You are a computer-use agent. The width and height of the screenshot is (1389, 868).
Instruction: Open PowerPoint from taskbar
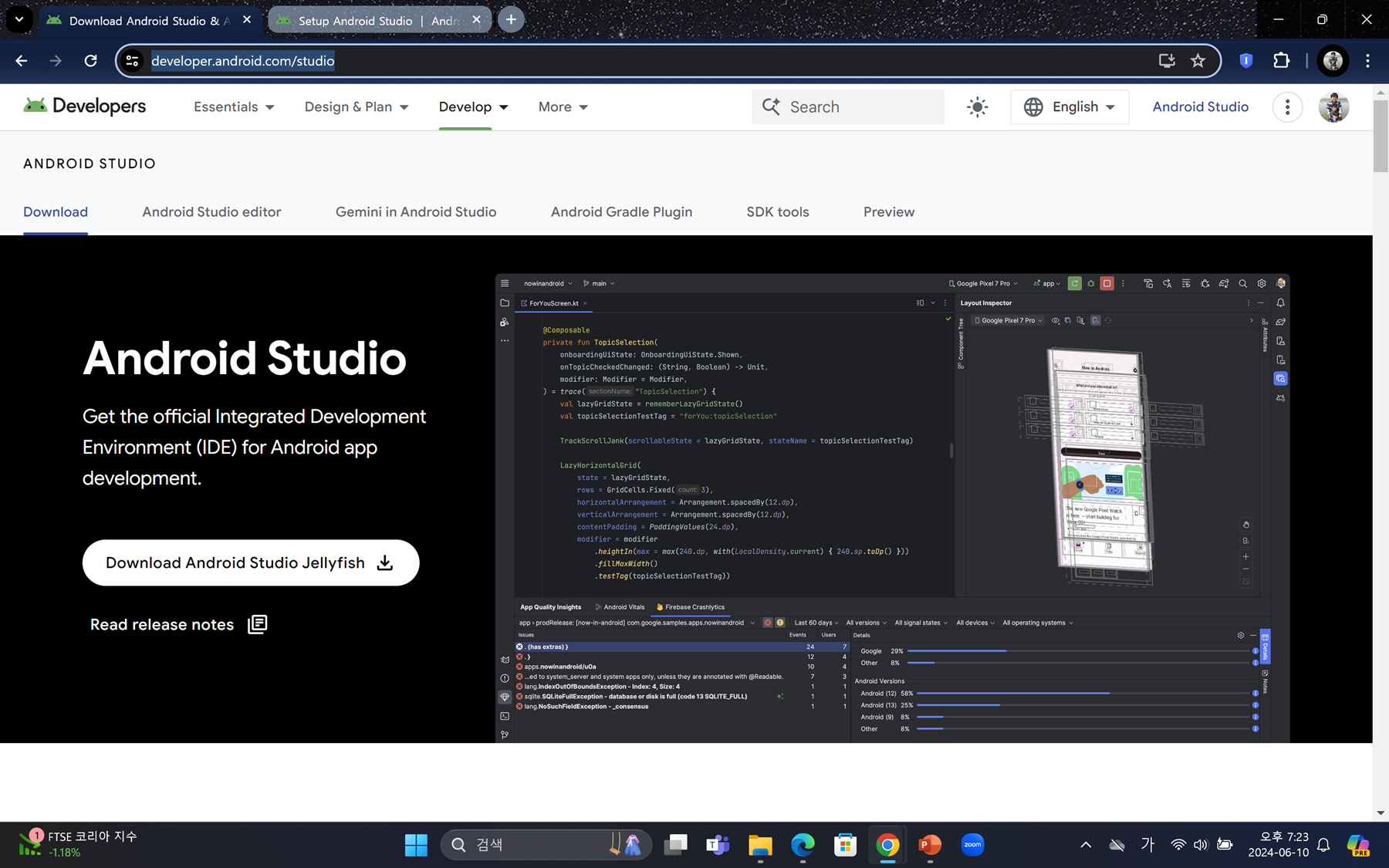[x=930, y=845]
